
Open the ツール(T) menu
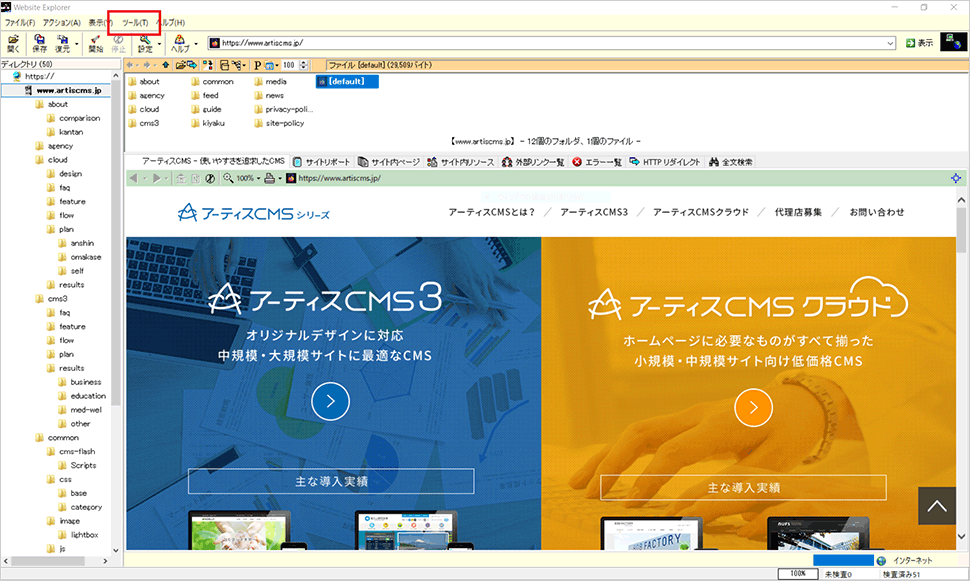135,22
